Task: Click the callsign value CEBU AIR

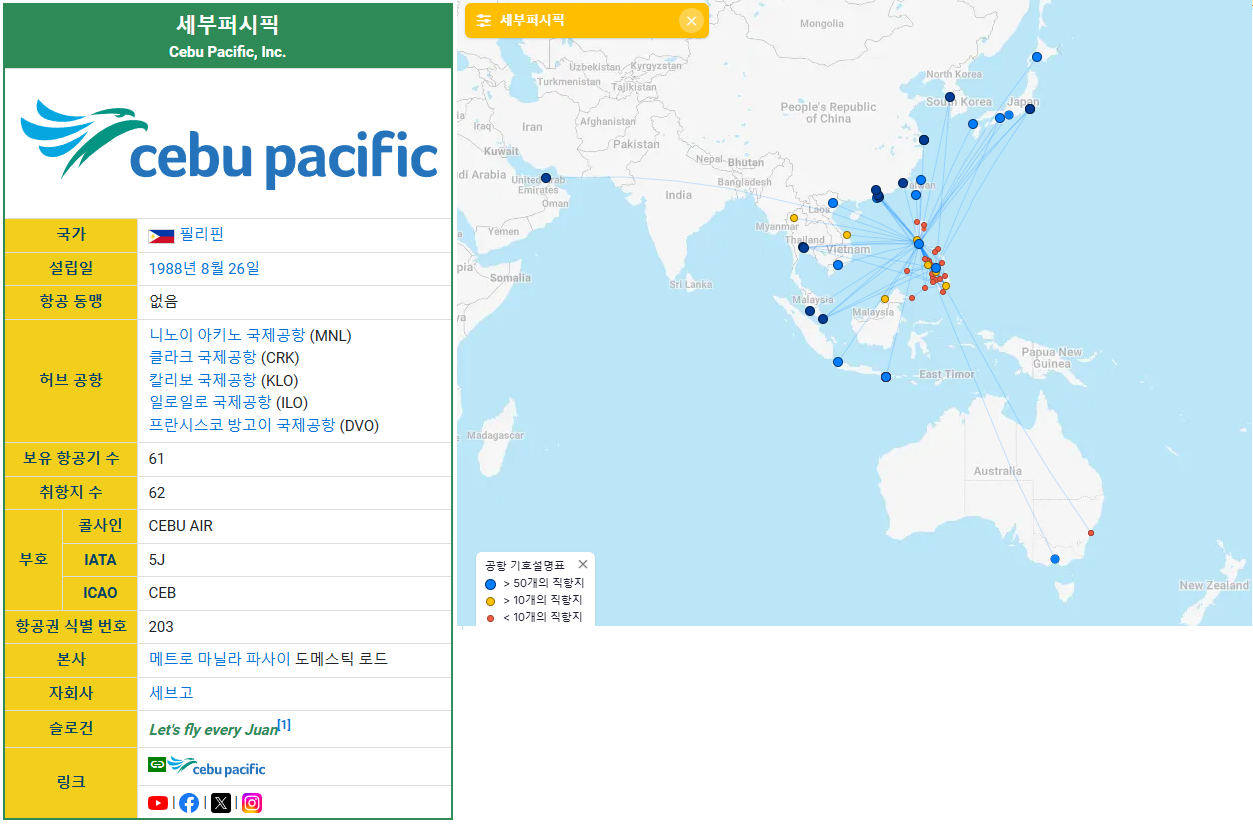Action: click(x=181, y=526)
